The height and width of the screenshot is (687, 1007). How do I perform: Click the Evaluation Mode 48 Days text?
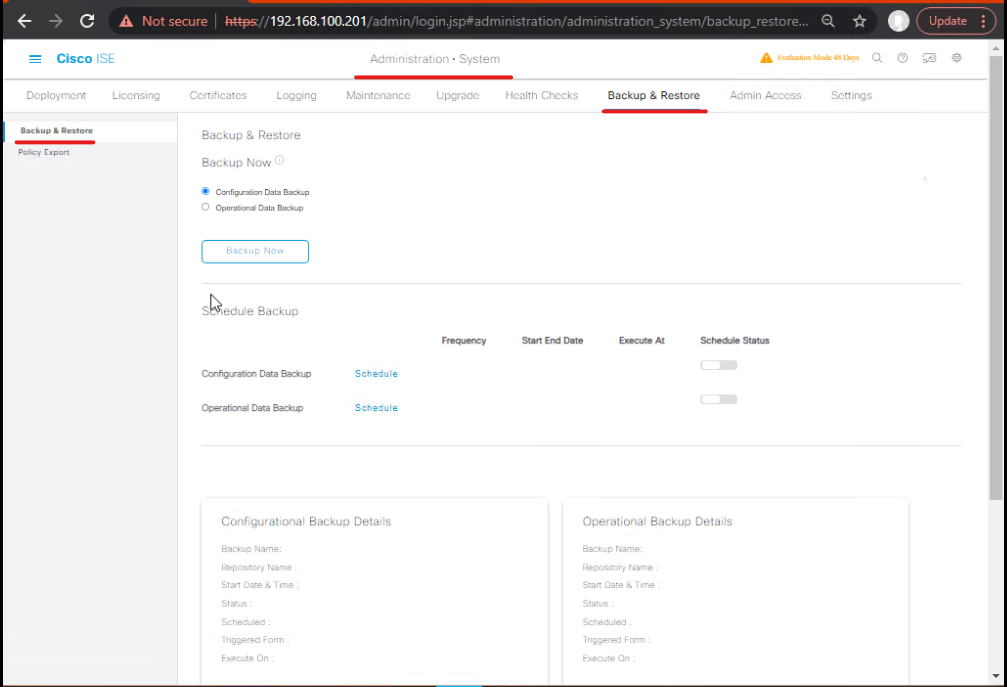coord(818,58)
